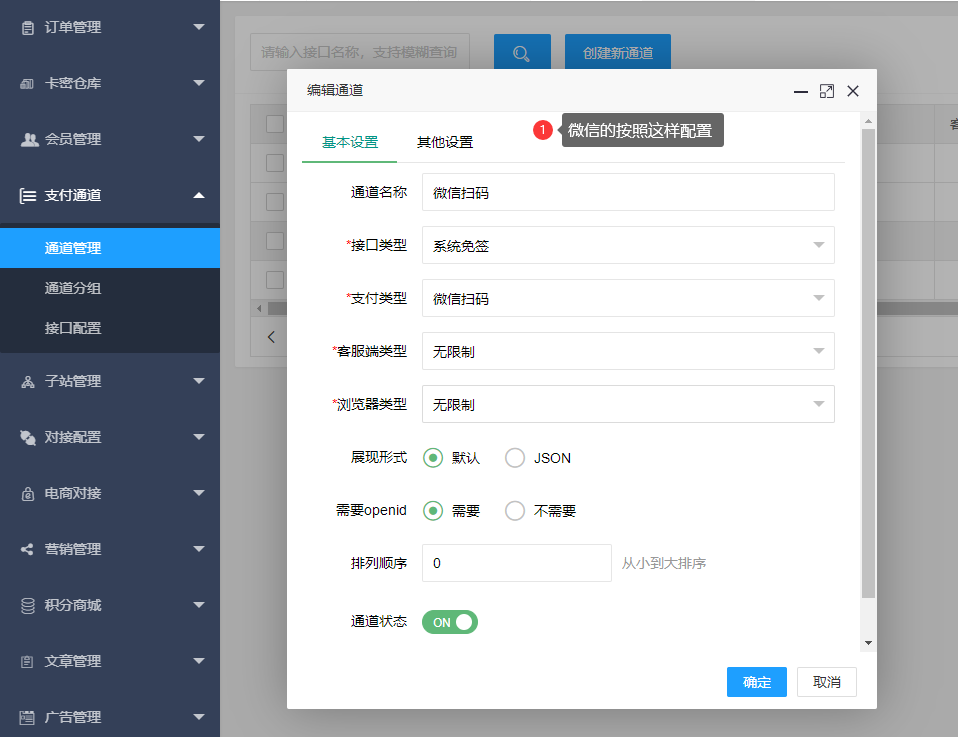Image resolution: width=958 pixels, height=737 pixels.
Task: Select 需要 openid radio
Action: pos(433,511)
